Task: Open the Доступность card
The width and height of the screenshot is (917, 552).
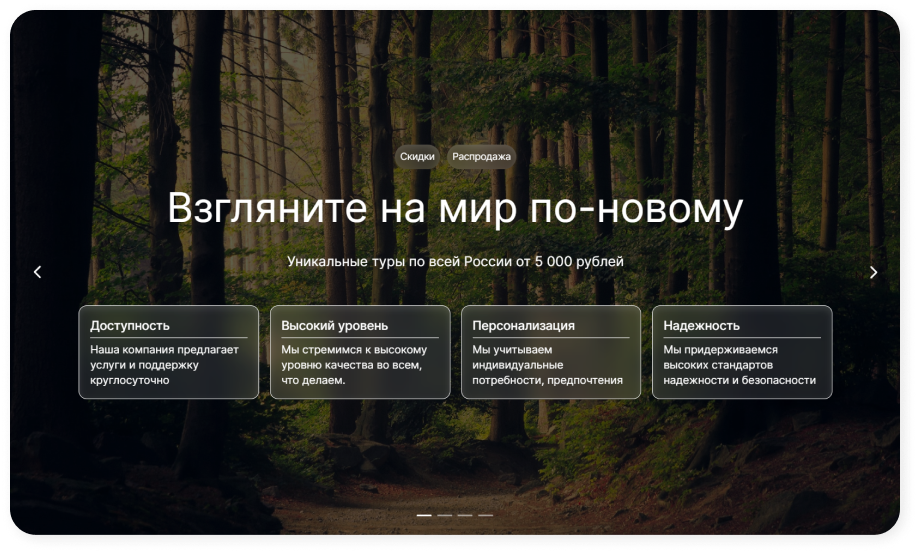Action: [x=168, y=352]
